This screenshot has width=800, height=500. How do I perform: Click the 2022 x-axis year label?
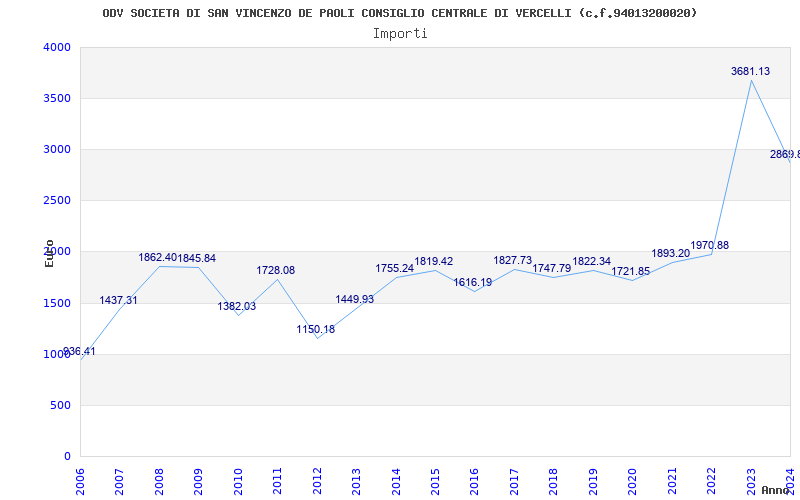[x=712, y=482]
